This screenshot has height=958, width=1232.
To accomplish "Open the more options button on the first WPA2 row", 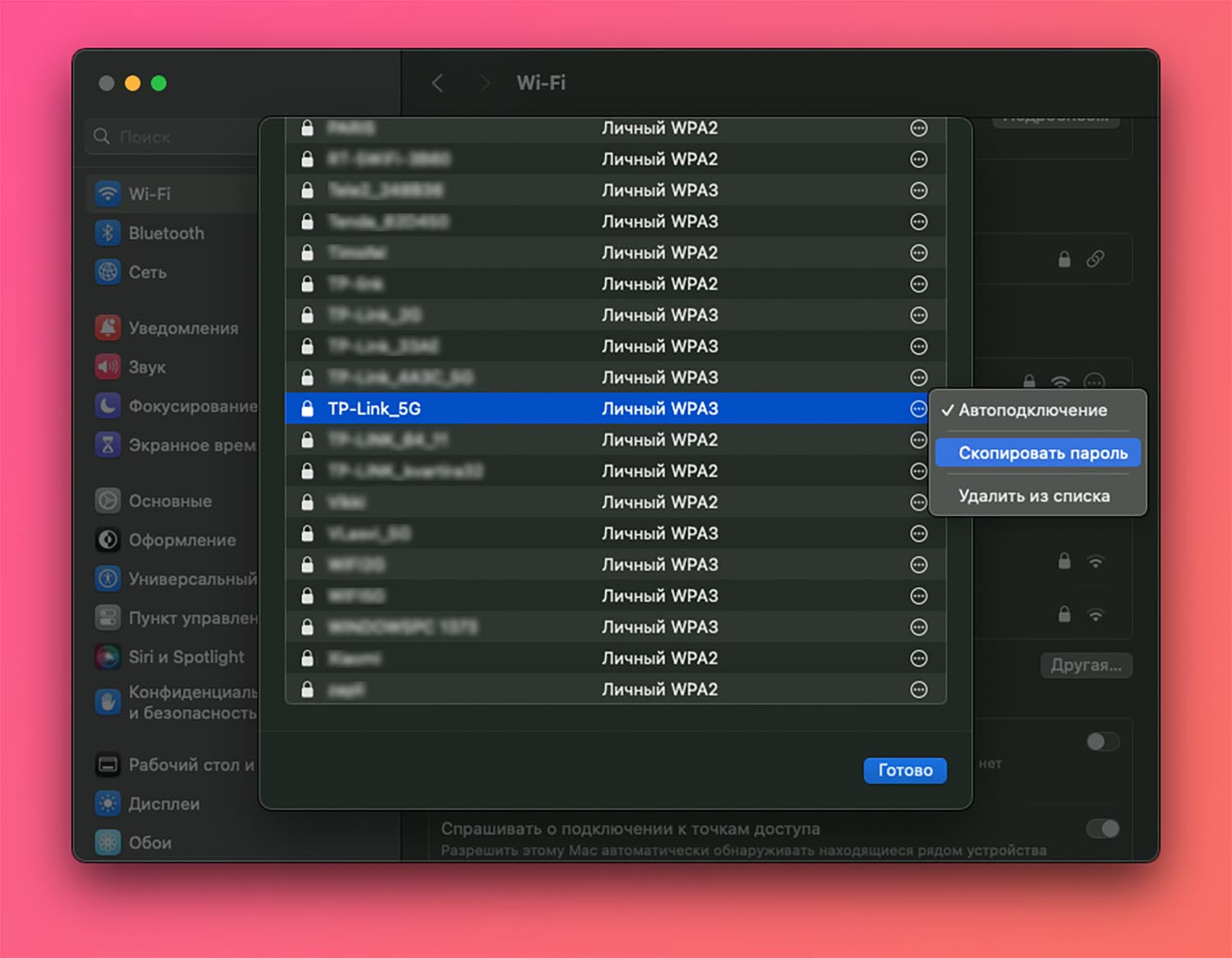I will tap(918, 128).
